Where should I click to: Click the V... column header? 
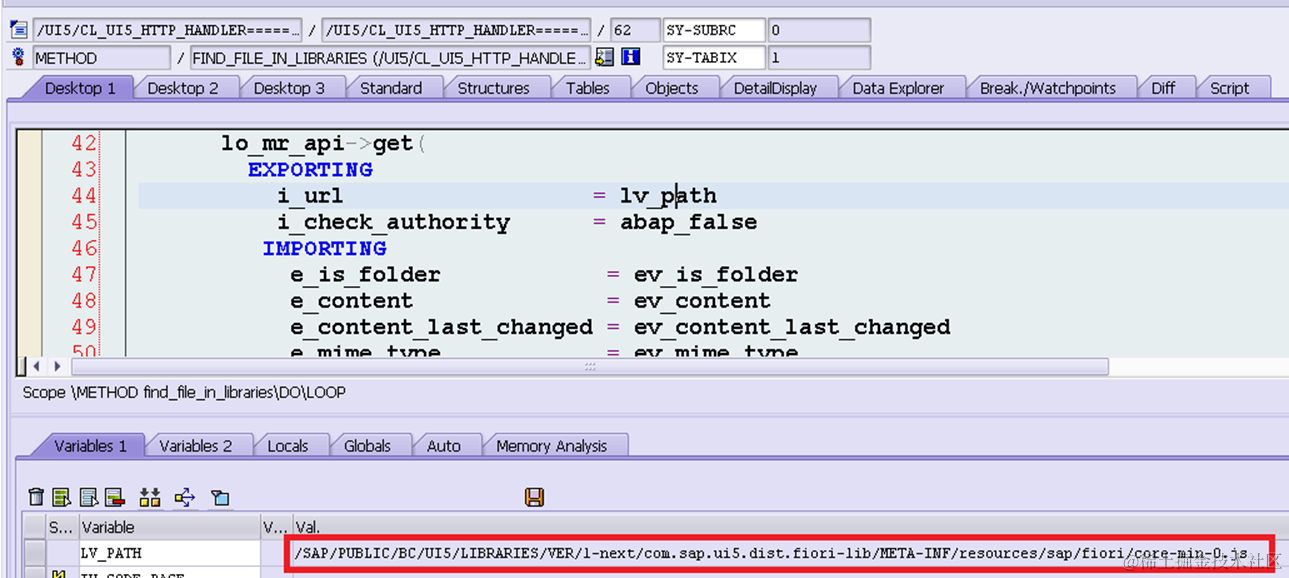coord(275,527)
